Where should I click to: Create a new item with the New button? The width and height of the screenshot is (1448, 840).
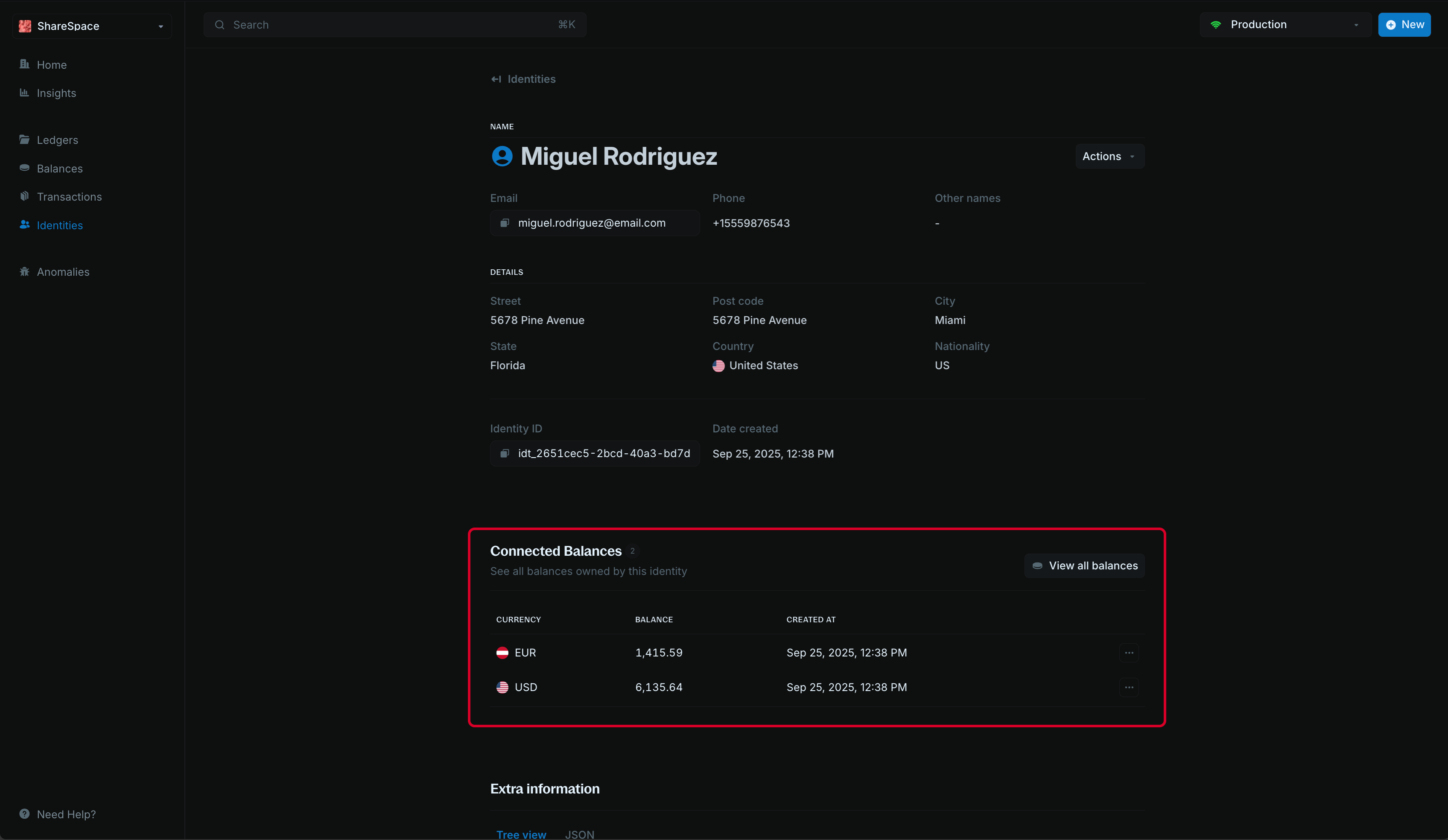pos(1404,25)
